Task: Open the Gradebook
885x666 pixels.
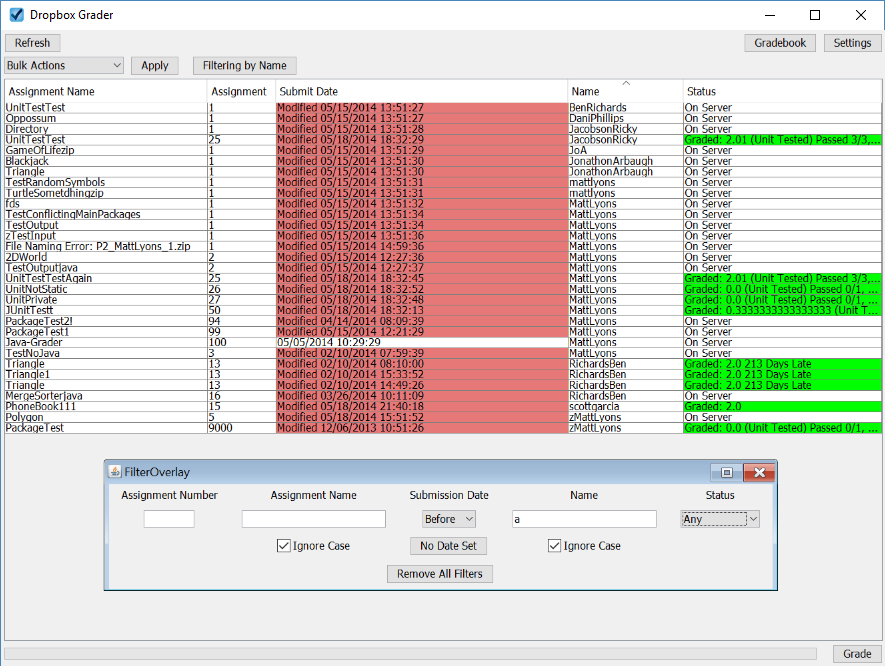Action: pyautogui.click(x=780, y=43)
